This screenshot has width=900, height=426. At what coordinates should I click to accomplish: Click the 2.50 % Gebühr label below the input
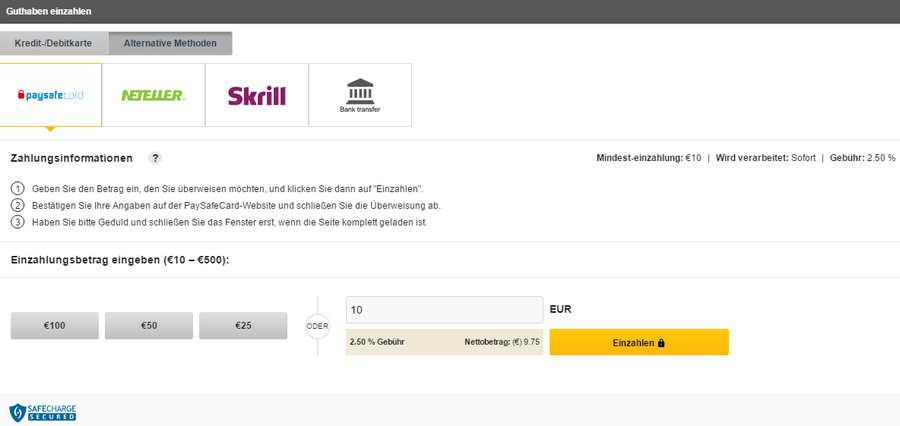click(x=377, y=342)
